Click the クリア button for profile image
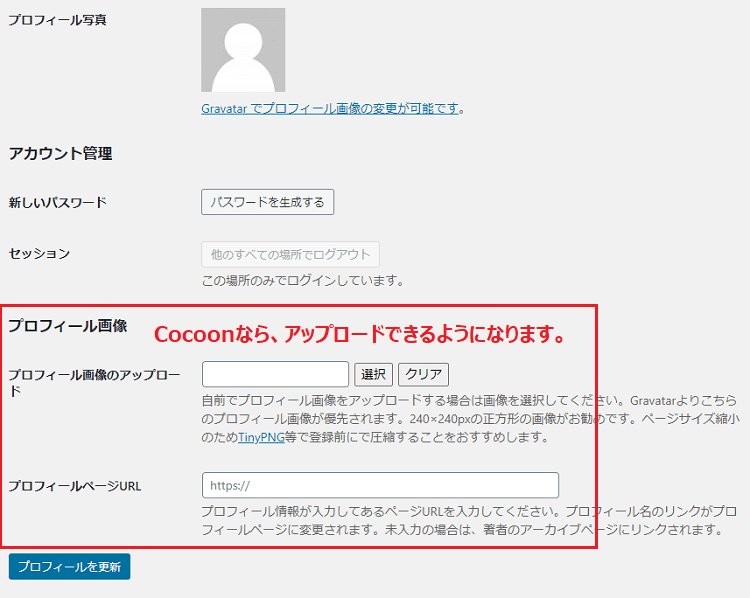This screenshot has width=750, height=598. (x=423, y=374)
